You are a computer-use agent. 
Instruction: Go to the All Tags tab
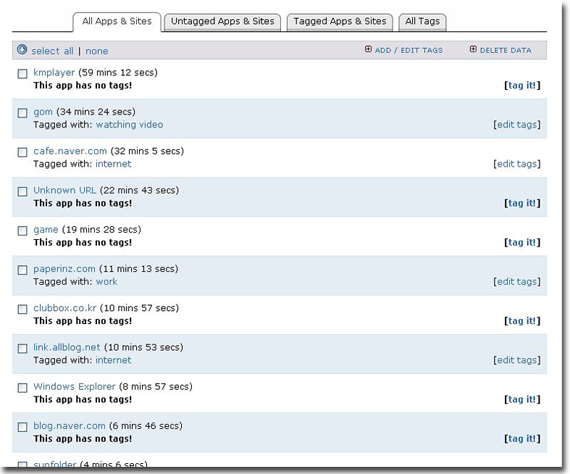(422, 22)
